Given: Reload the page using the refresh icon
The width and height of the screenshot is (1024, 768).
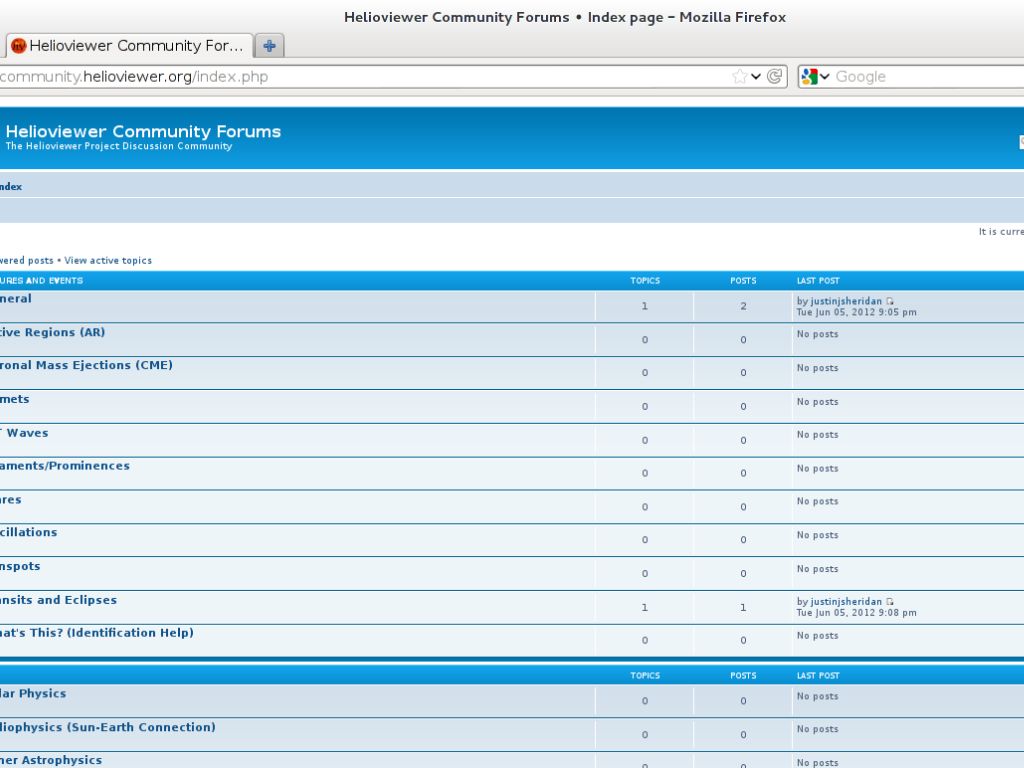Looking at the screenshot, I should coord(774,77).
